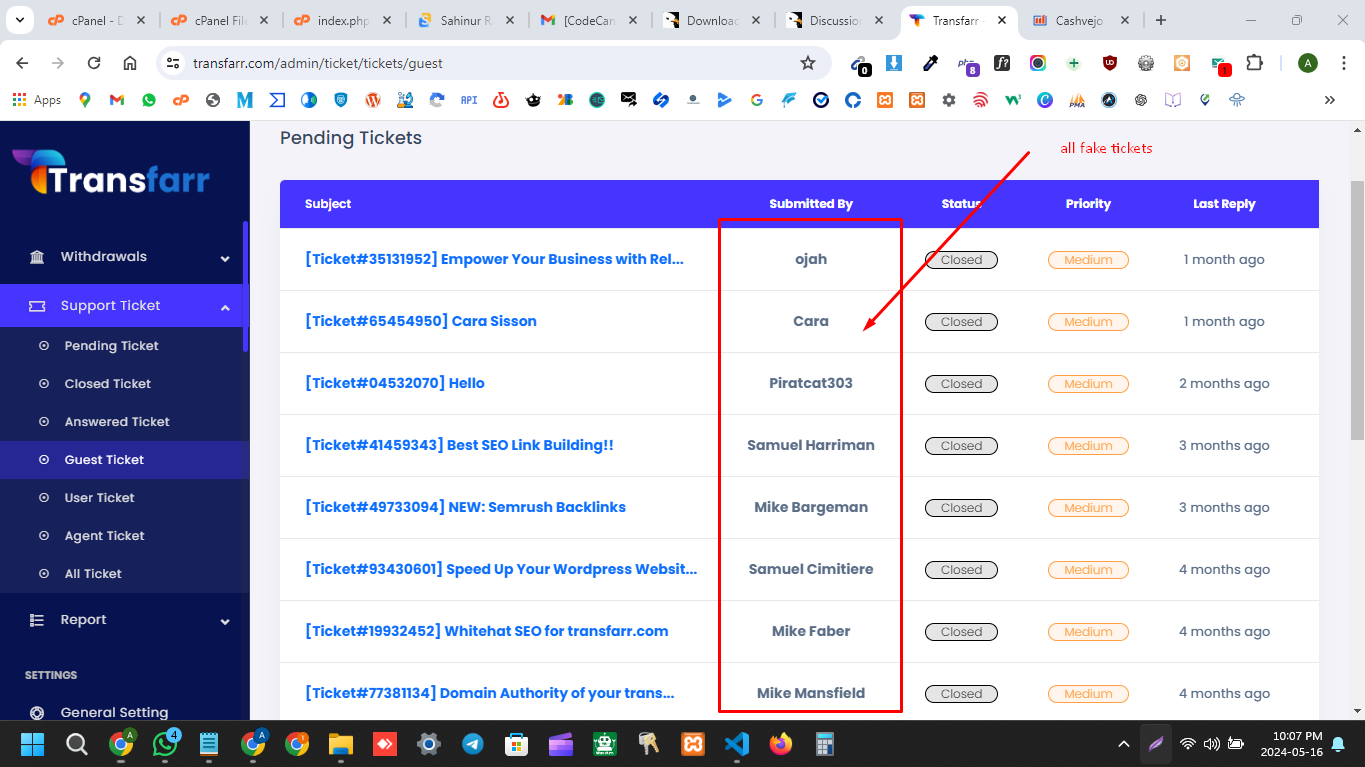
Task: Open Ticket#35131952 Empower Your Business
Action: (x=494, y=259)
